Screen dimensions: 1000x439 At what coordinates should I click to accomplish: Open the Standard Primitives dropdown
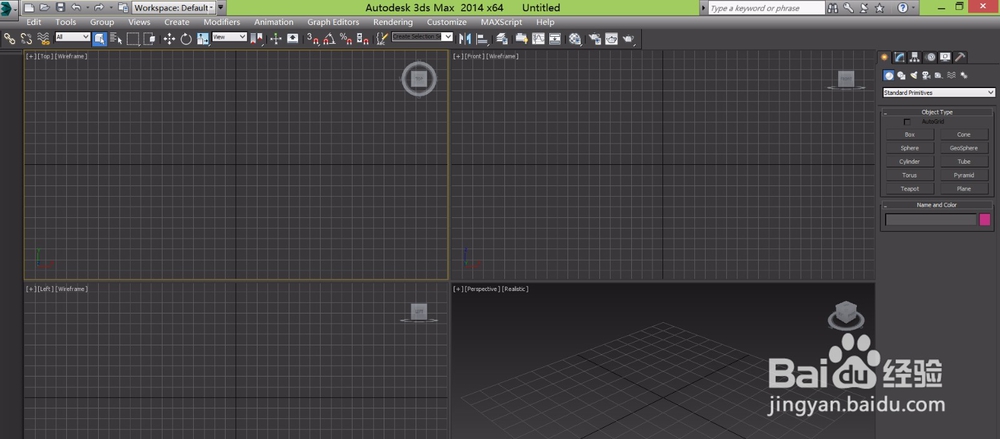point(939,93)
